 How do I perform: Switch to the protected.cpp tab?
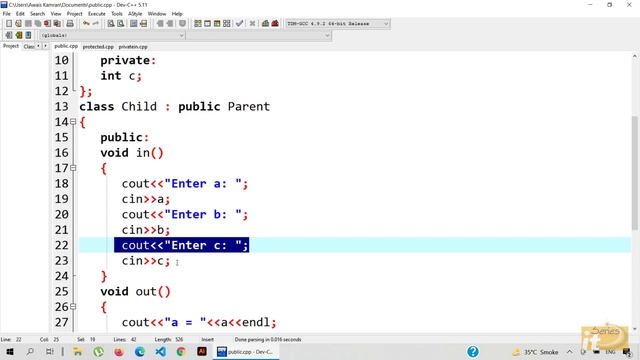coord(98,47)
